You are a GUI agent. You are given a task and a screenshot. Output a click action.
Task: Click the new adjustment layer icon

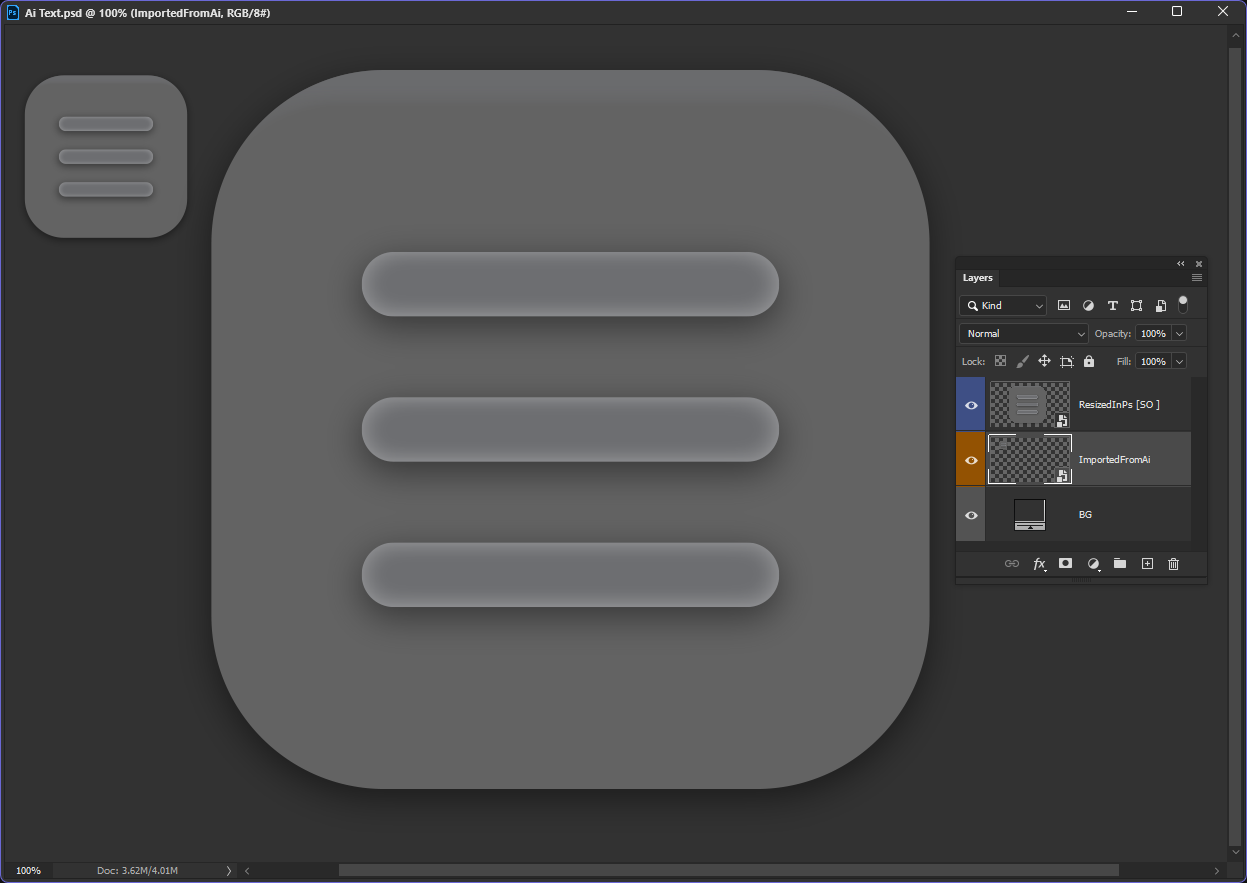(x=1093, y=563)
